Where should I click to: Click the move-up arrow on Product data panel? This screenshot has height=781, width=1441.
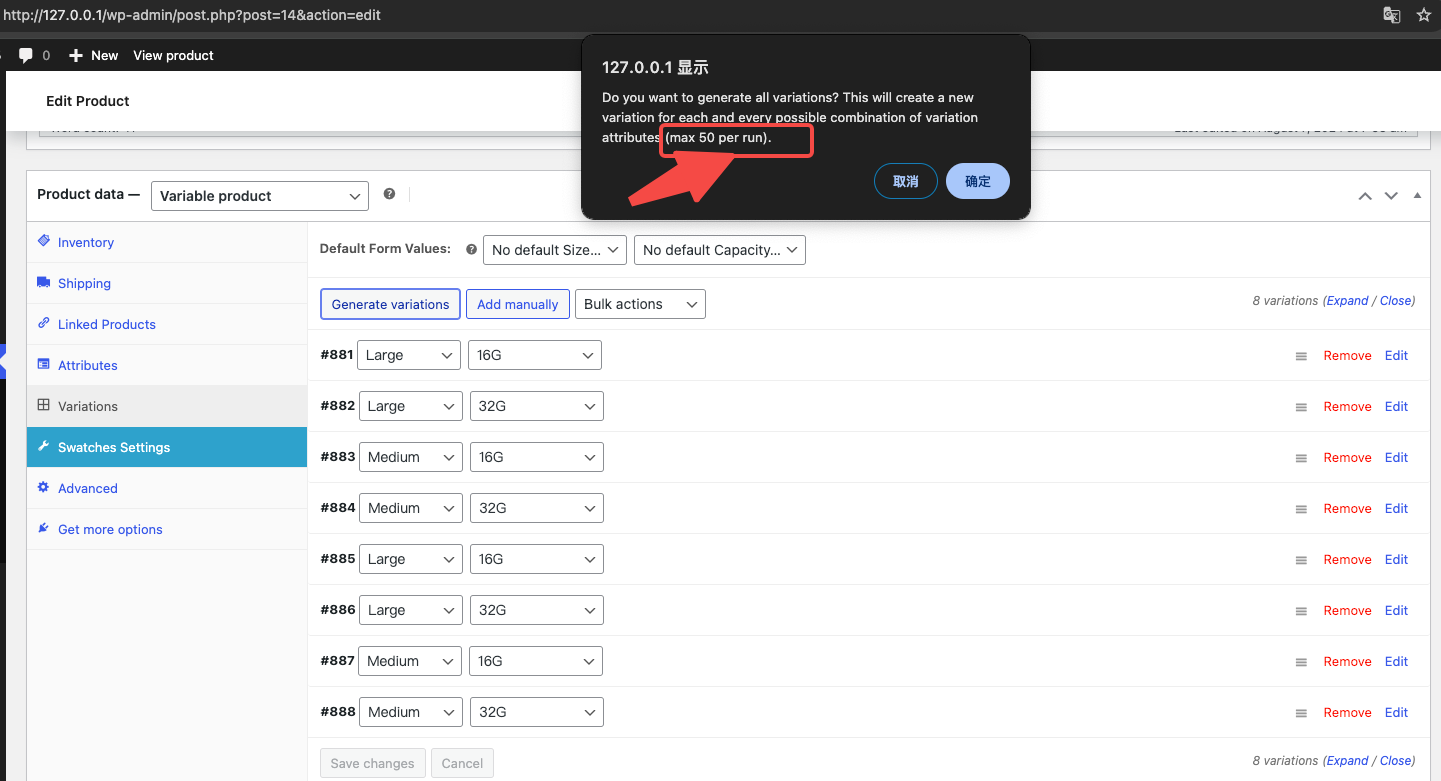pyautogui.click(x=1365, y=196)
